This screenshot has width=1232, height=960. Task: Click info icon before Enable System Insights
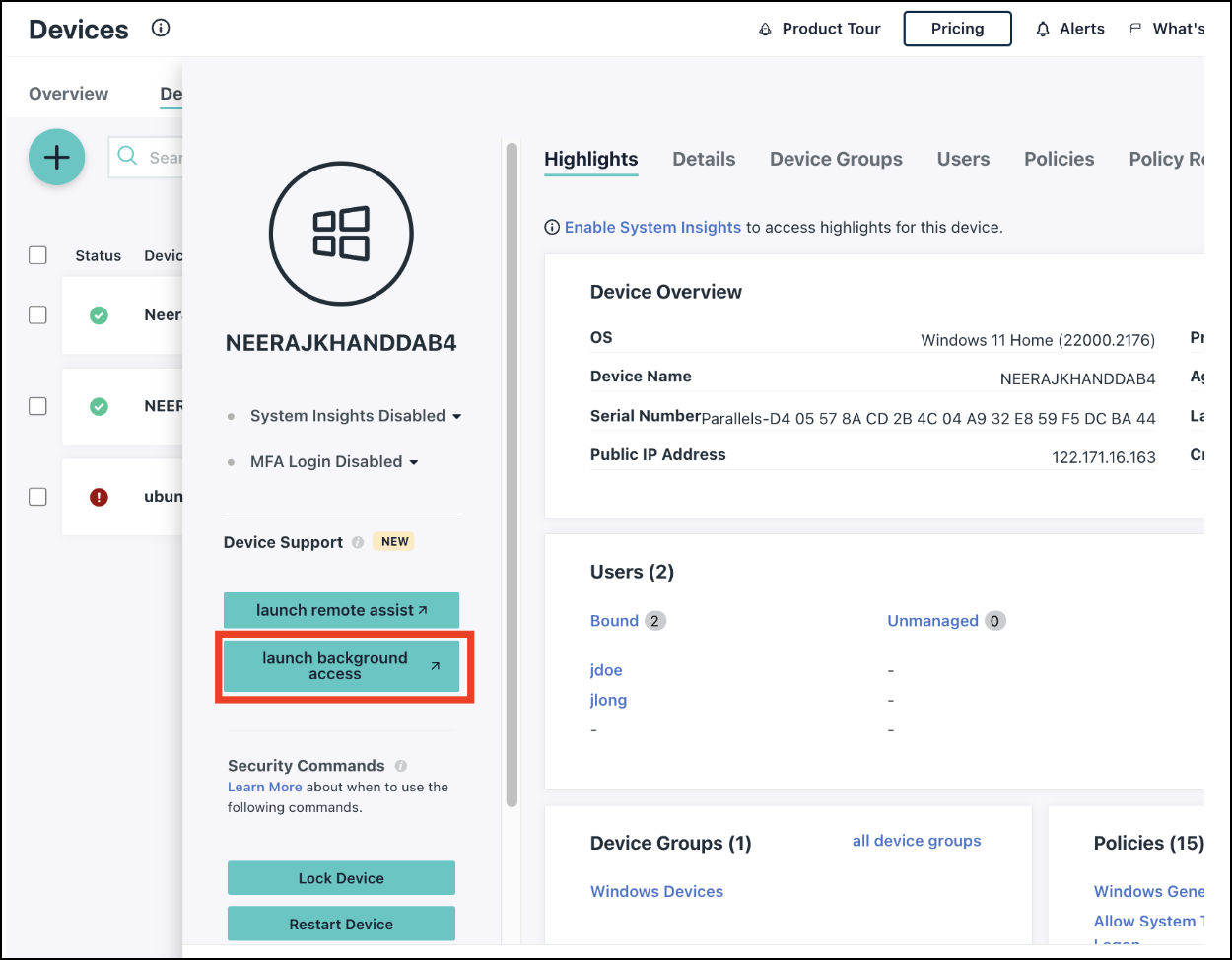point(552,228)
